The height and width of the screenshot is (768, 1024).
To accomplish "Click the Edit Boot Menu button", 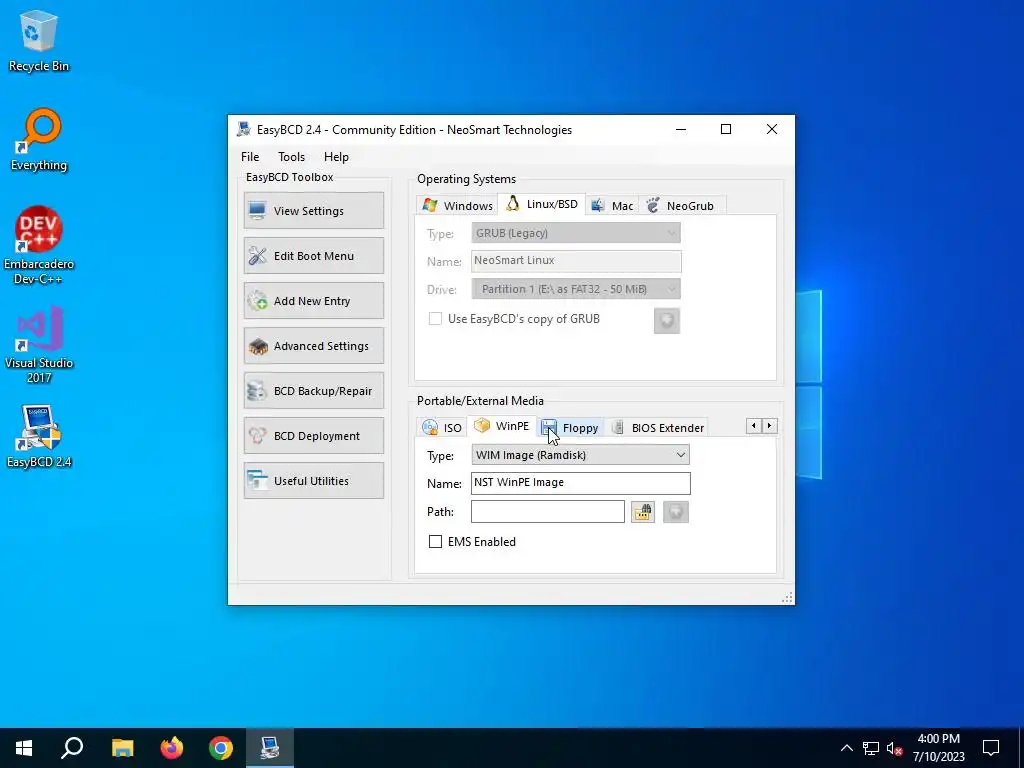I will pyautogui.click(x=313, y=255).
